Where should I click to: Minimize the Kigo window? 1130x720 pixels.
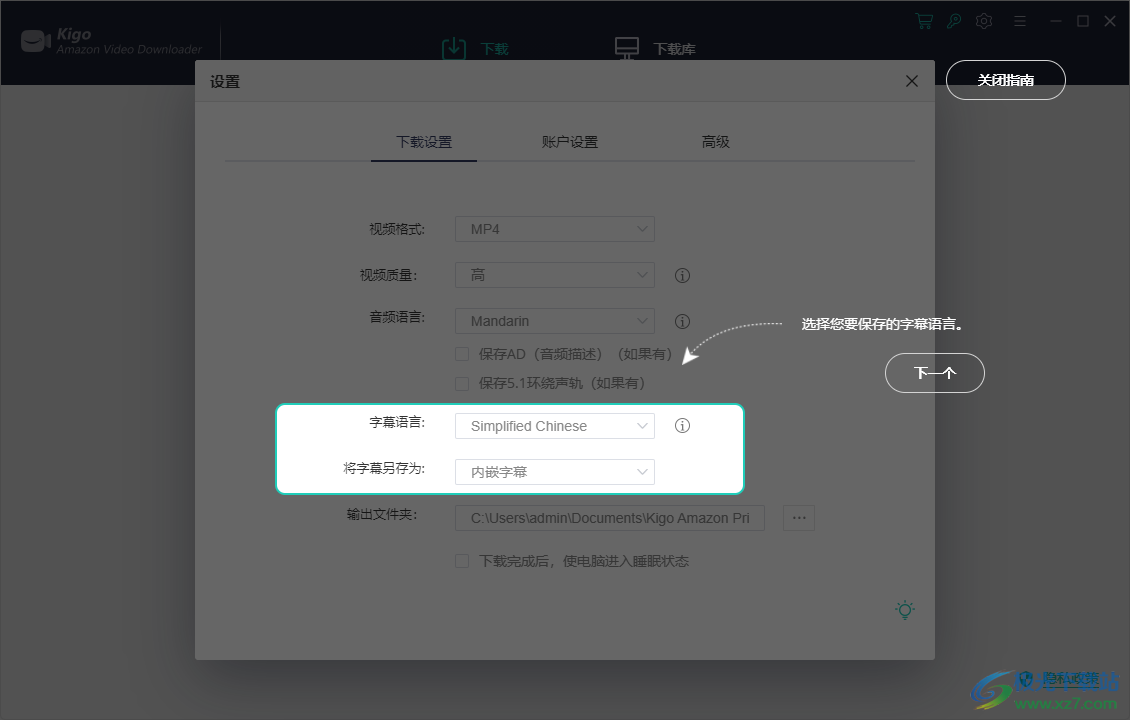pos(1056,22)
